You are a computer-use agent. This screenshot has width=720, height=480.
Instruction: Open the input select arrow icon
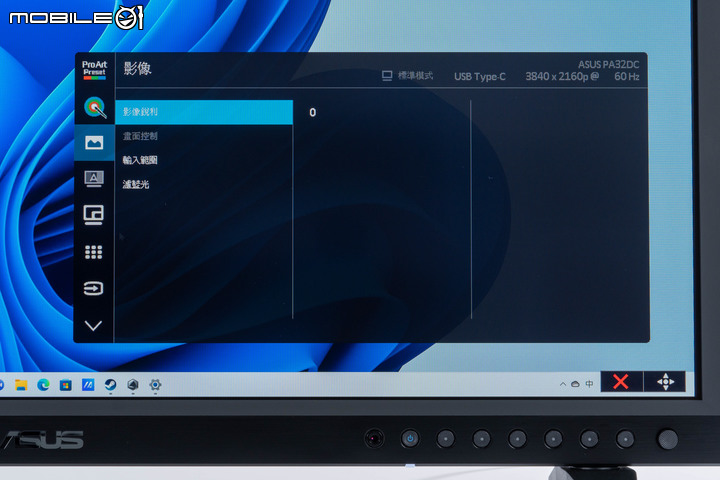[x=93, y=288]
